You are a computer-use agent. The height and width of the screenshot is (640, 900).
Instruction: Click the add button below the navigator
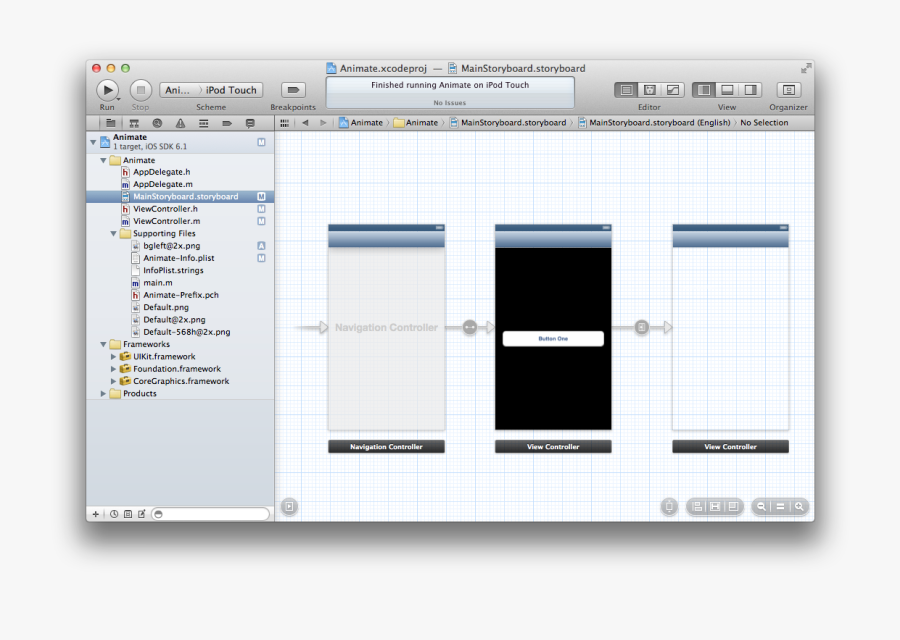(x=95, y=513)
